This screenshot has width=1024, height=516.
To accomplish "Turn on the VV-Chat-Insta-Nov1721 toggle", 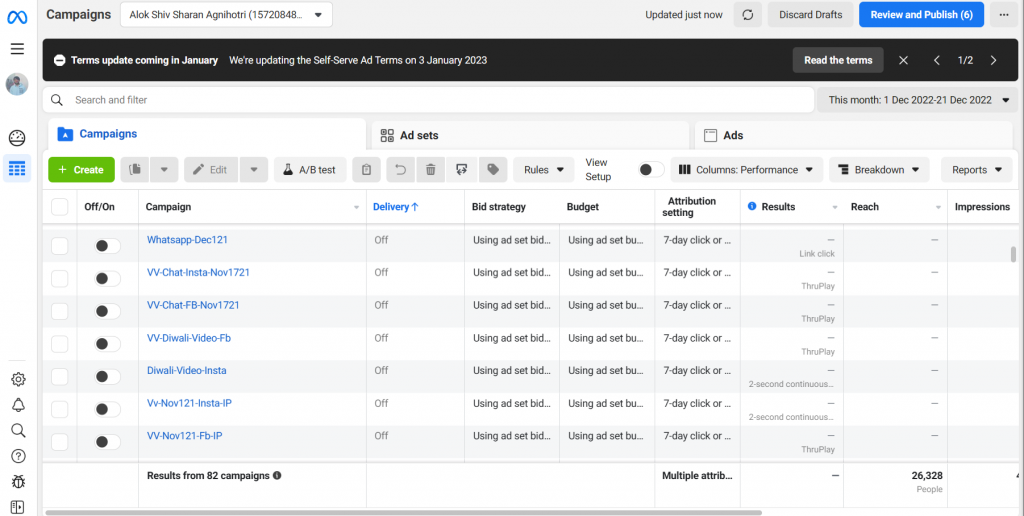I will (x=107, y=278).
